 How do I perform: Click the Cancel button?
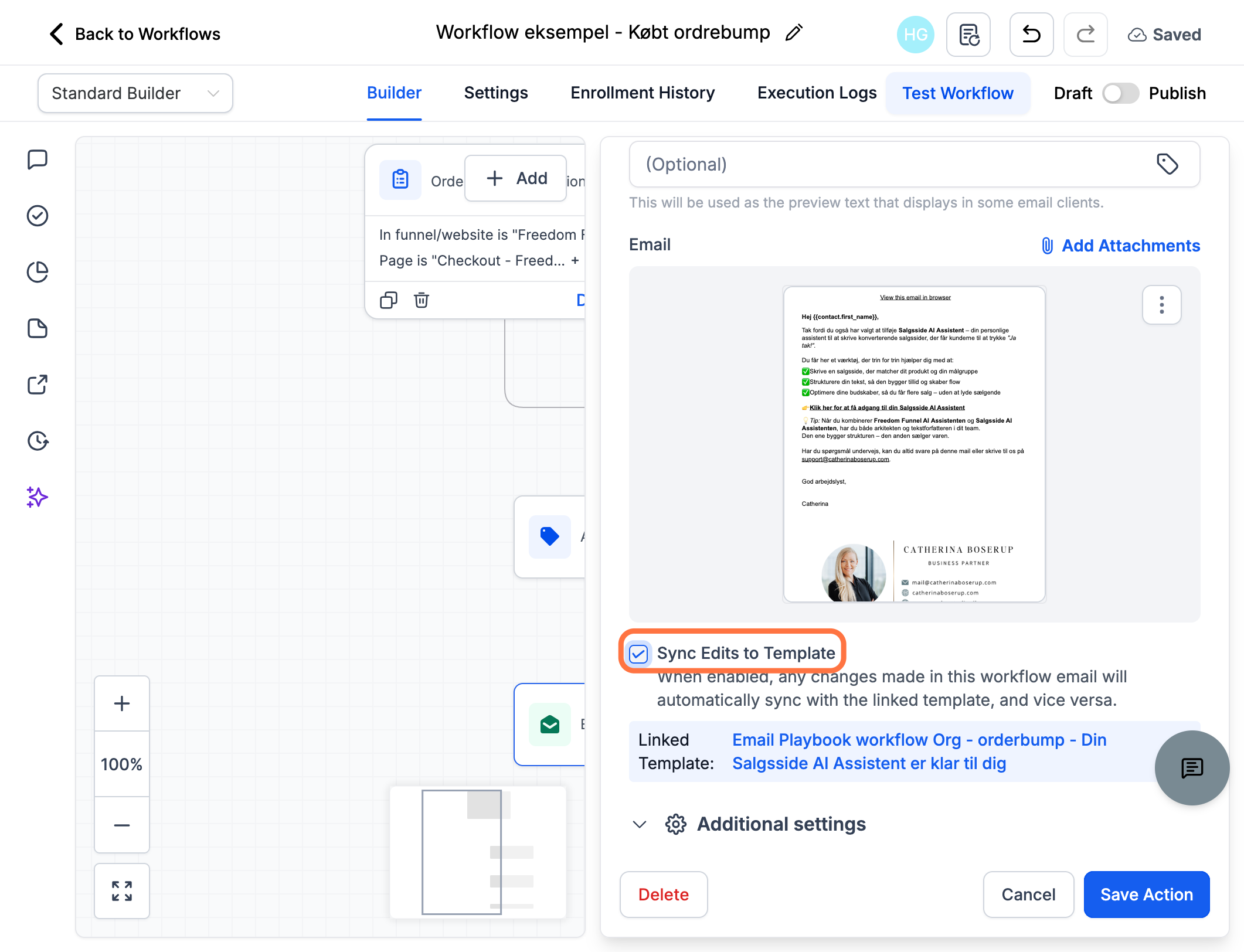tap(1028, 895)
